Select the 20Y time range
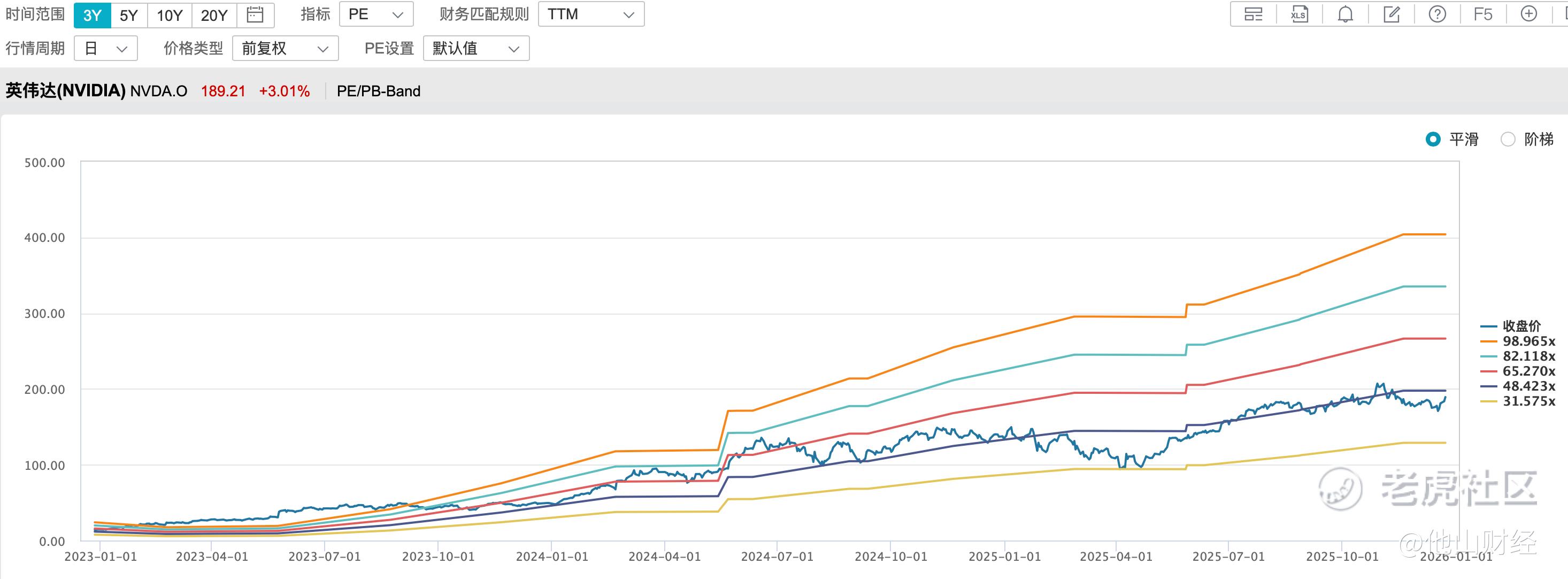 (214, 14)
